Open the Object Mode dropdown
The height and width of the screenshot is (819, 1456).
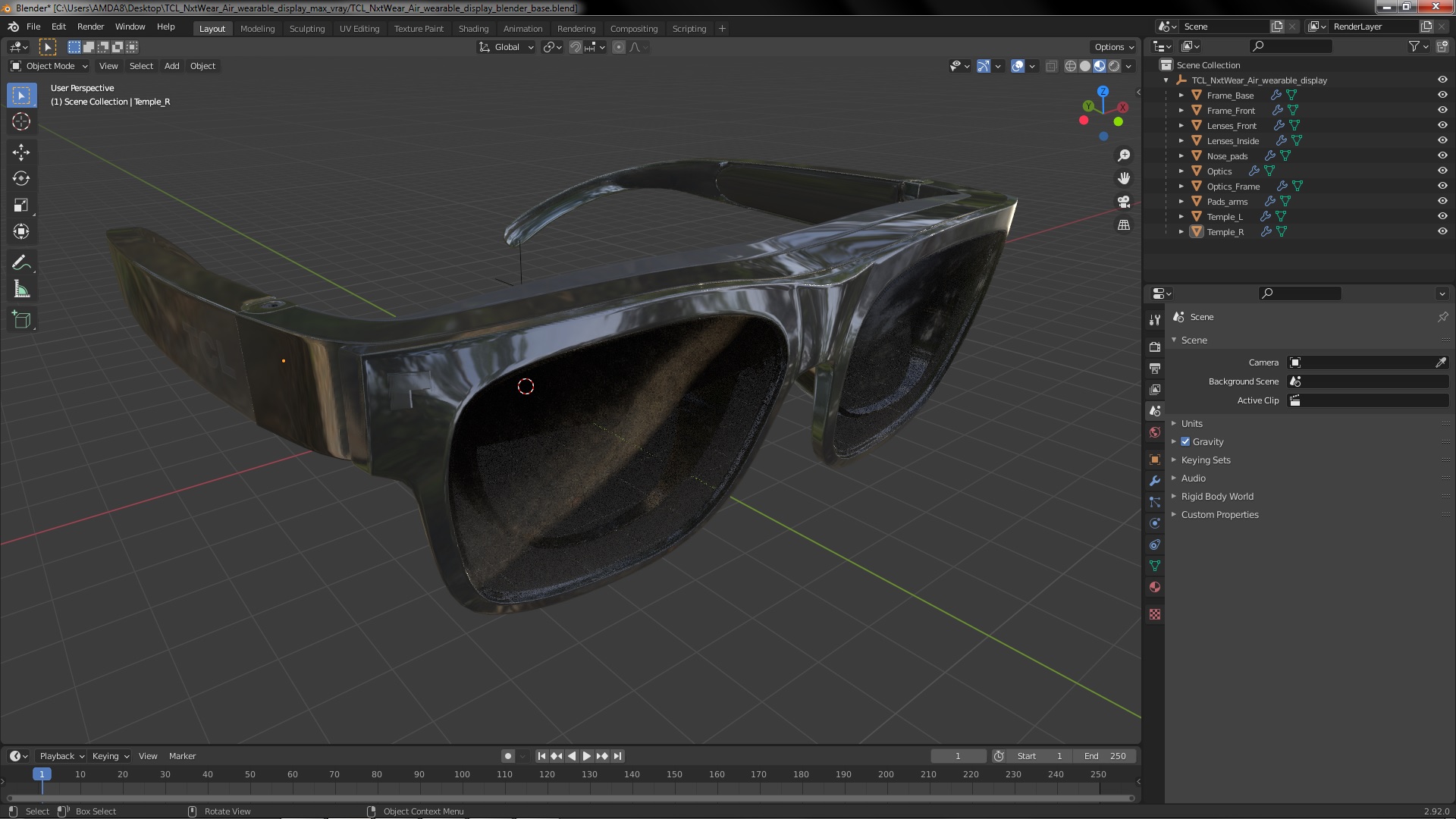[x=49, y=66]
